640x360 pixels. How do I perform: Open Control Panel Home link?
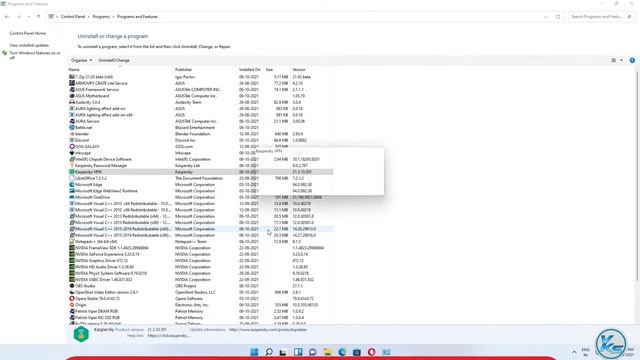pos(28,33)
